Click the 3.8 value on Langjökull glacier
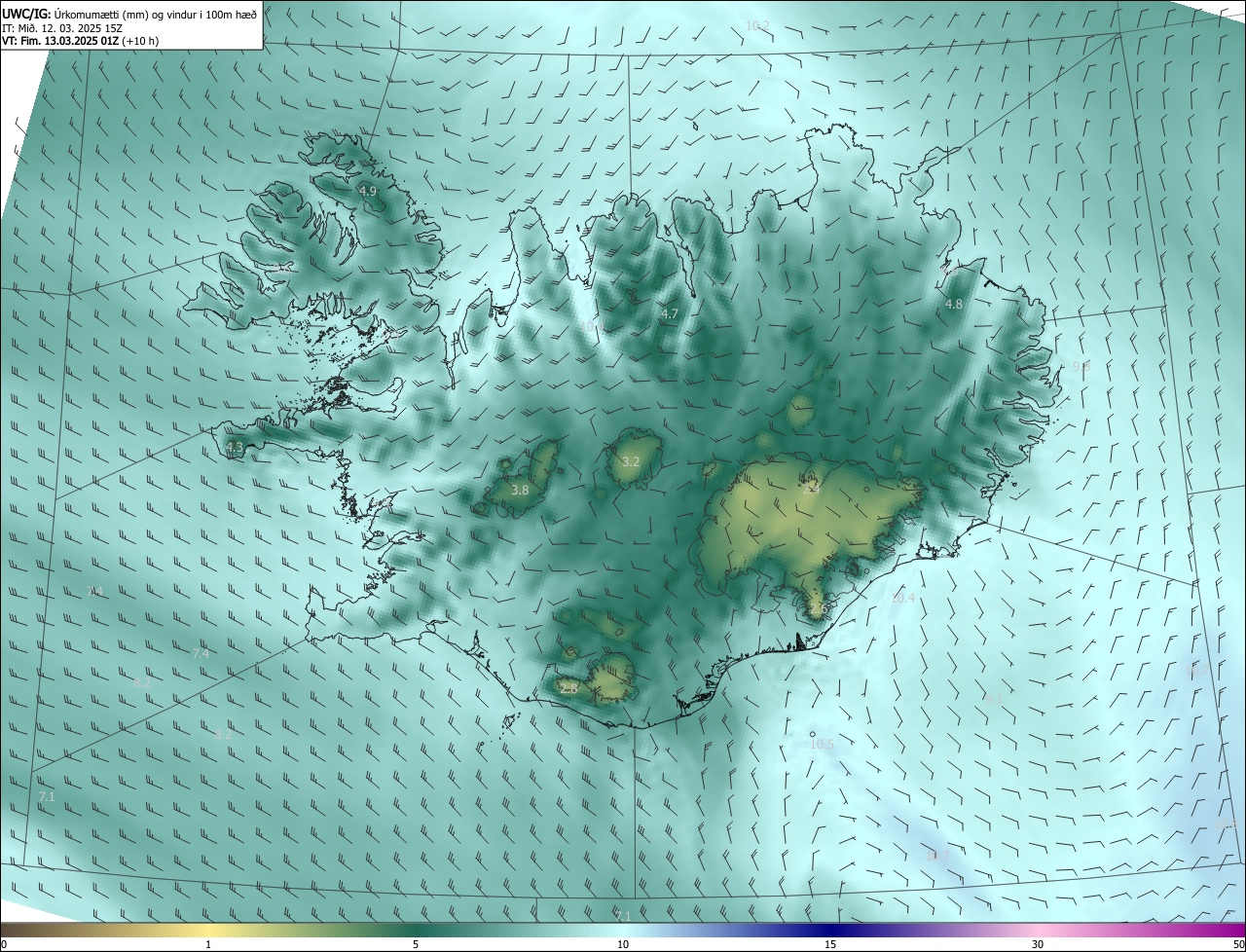 click(x=520, y=490)
